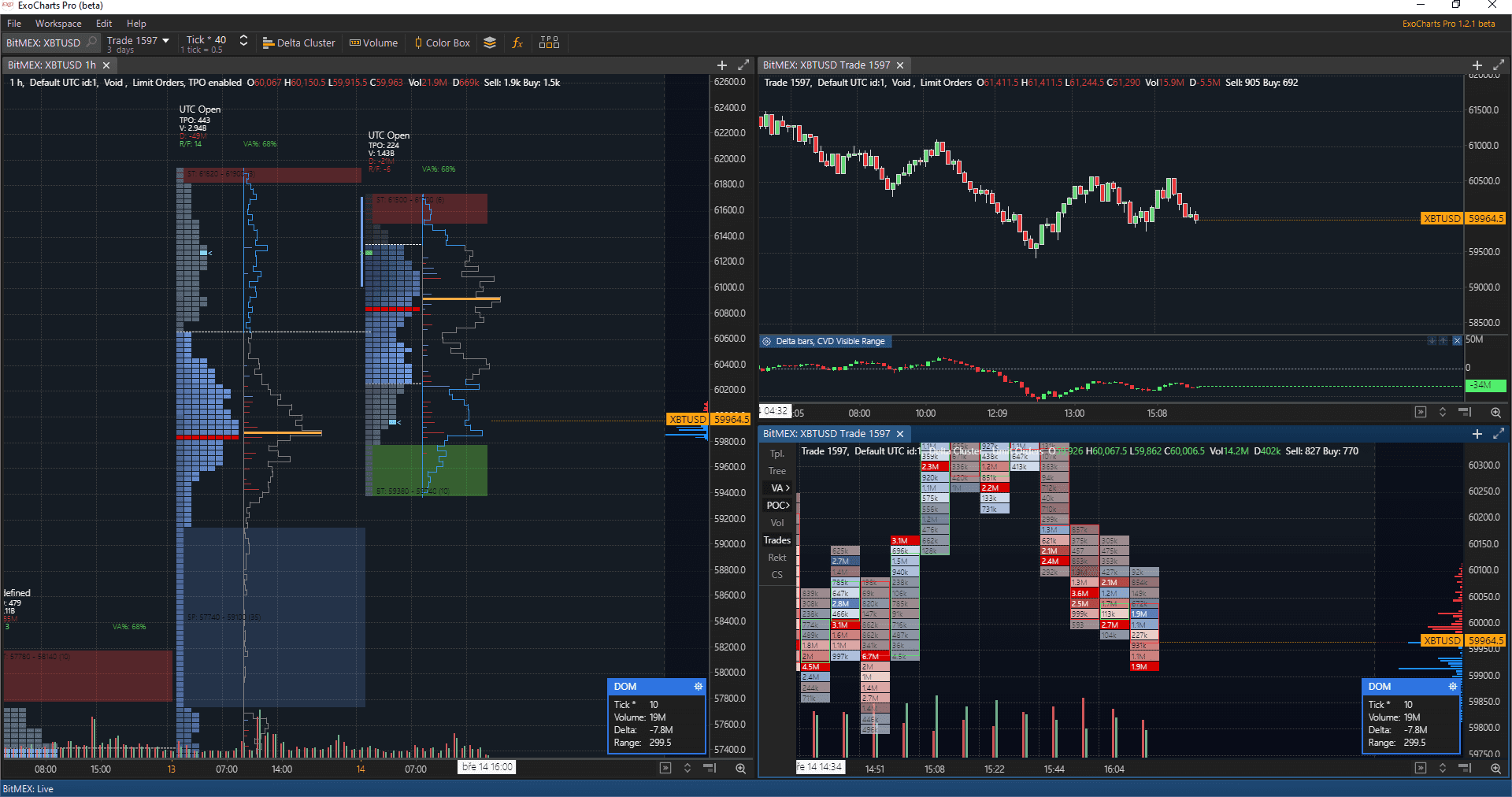The width and height of the screenshot is (1512, 797).
Task: Expand the 1h chart panel to fullscreen
Action: point(743,65)
